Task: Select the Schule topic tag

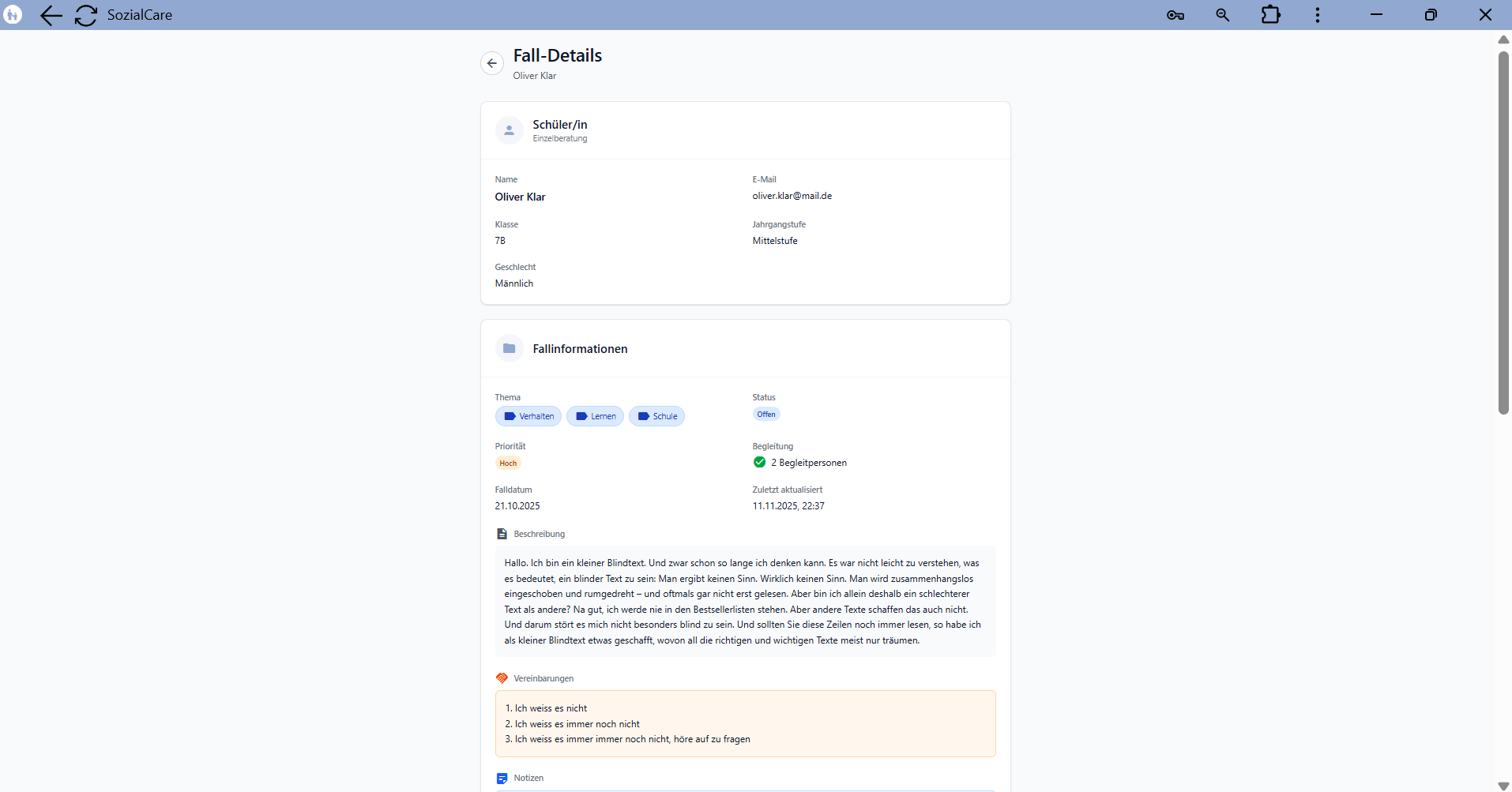Action: [656, 416]
